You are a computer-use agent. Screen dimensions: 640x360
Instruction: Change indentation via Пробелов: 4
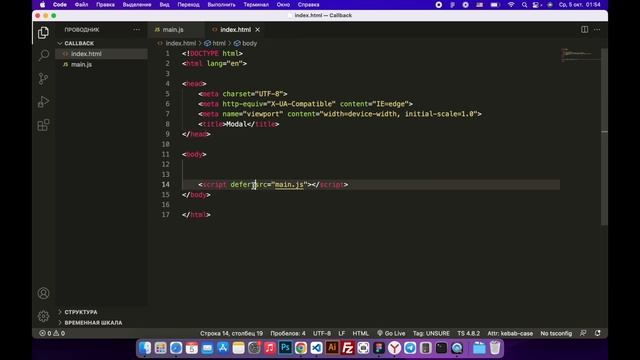[x=288, y=333]
